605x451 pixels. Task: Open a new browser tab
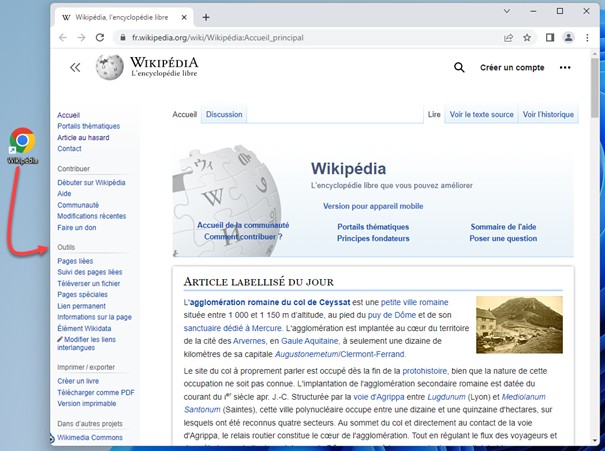click(206, 17)
